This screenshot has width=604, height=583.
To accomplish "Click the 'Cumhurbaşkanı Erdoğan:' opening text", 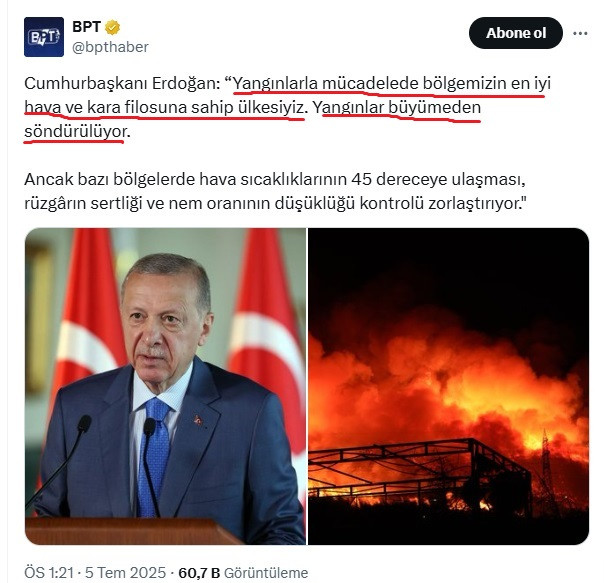I will click(122, 83).
